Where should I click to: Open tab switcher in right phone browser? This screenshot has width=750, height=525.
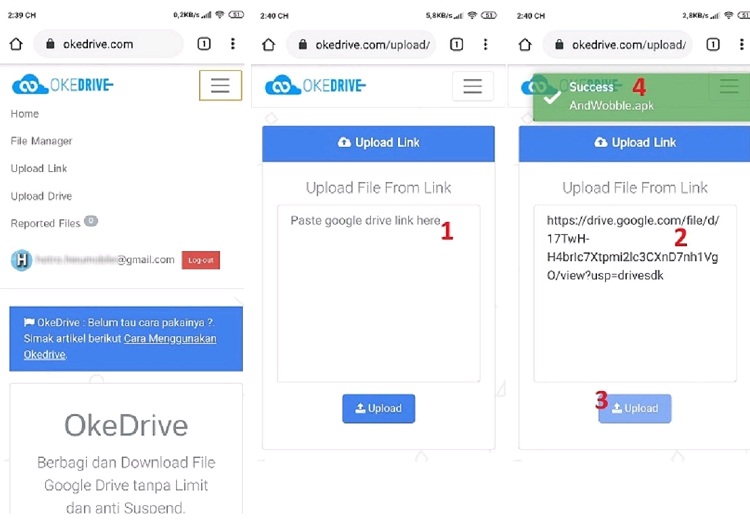click(x=713, y=44)
